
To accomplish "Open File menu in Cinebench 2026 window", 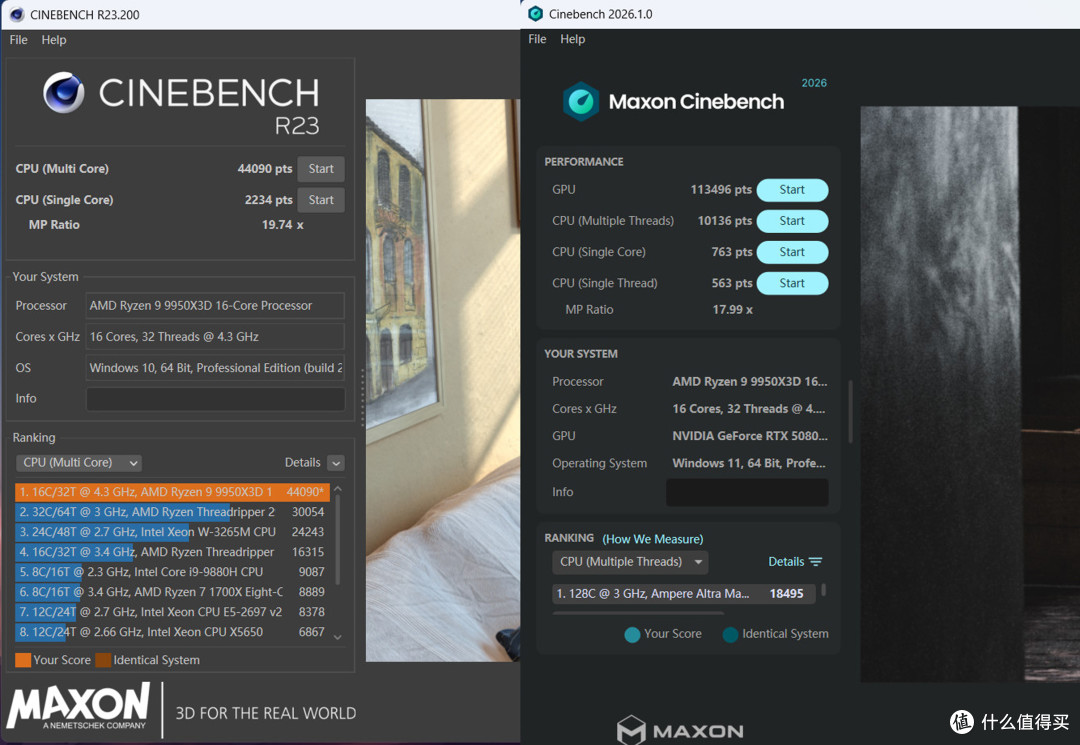I will pyautogui.click(x=537, y=39).
